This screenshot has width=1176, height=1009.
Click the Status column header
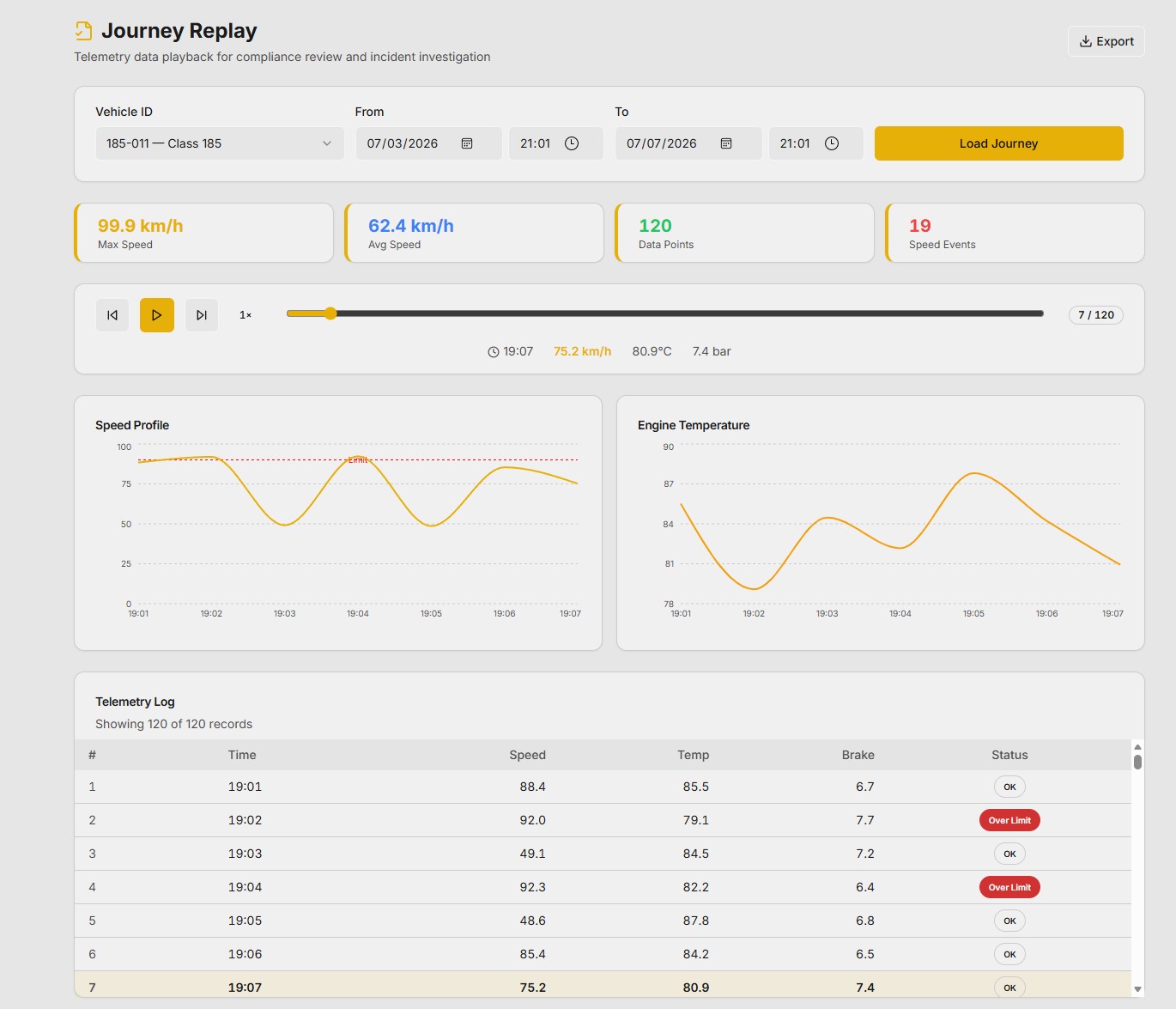click(x=1009, y=755)
